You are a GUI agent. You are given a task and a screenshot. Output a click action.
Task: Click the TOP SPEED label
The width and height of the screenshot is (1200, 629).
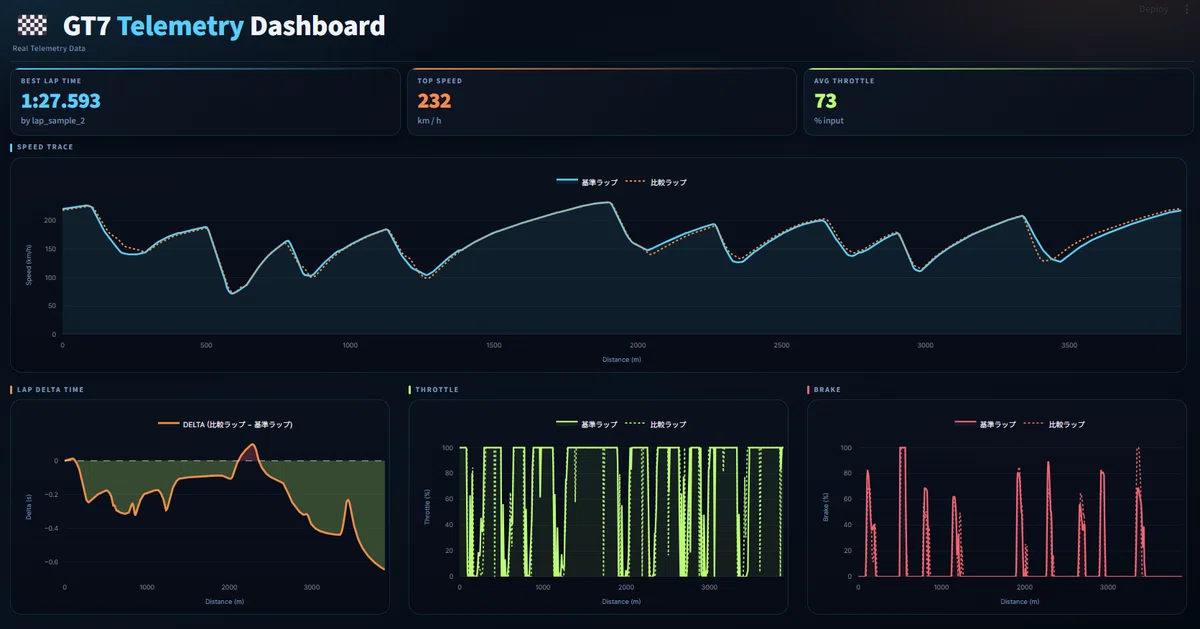[440, 81]
